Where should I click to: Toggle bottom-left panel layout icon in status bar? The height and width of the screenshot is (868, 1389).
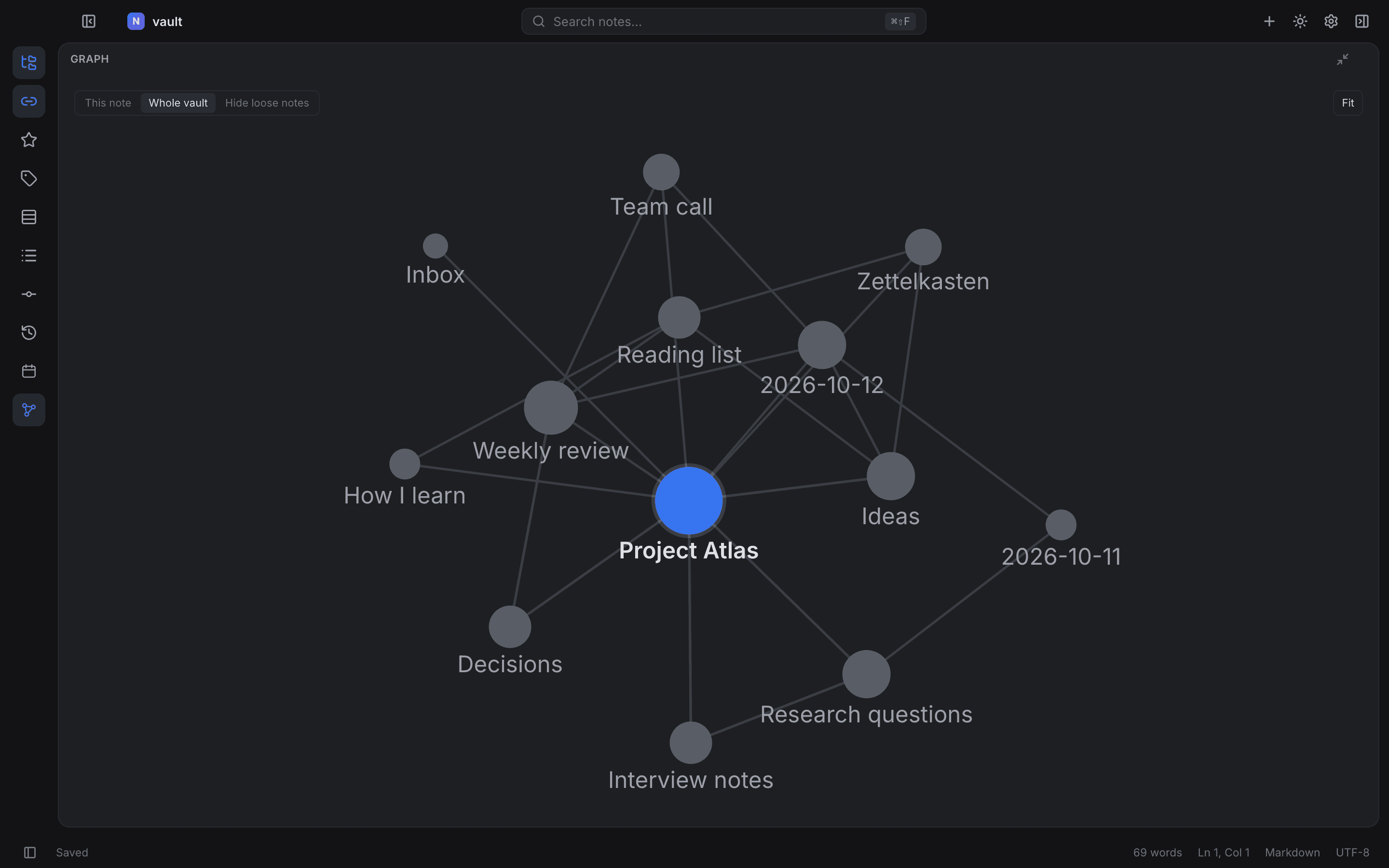tap(30, 853)
